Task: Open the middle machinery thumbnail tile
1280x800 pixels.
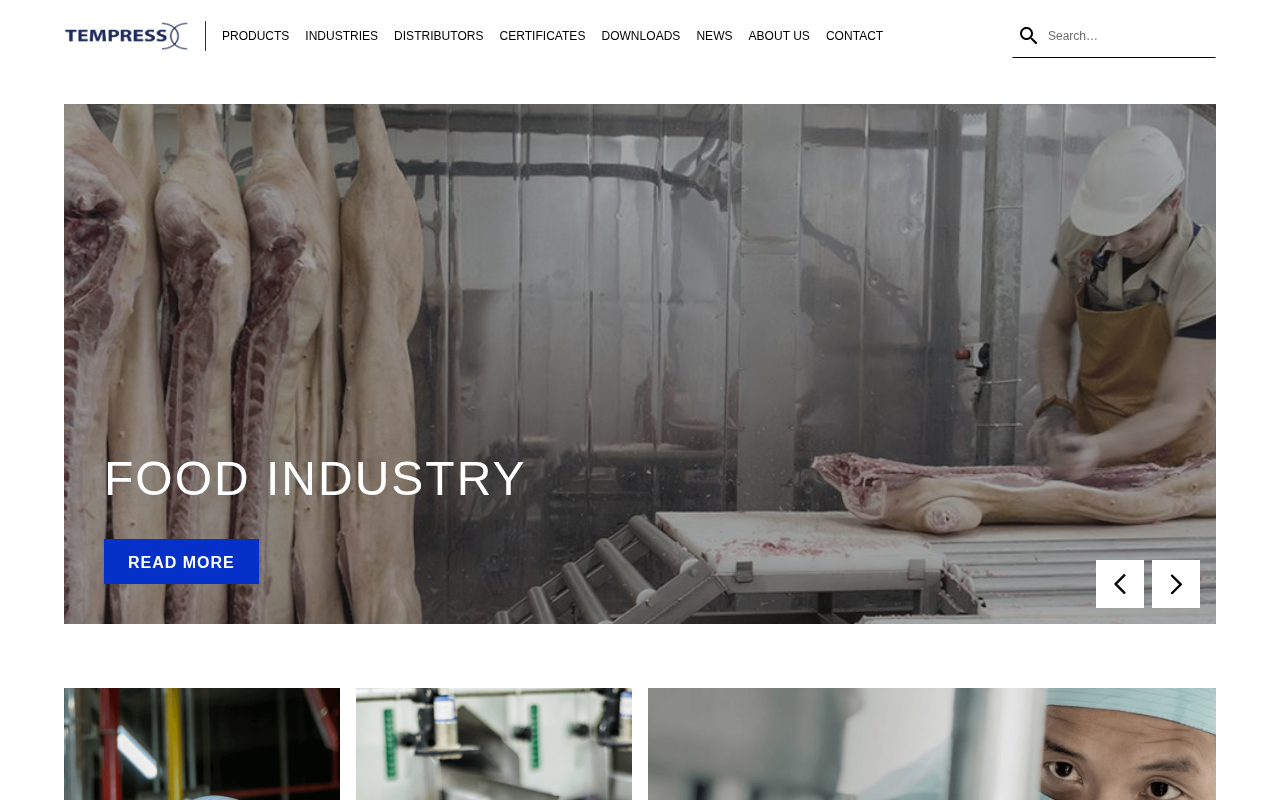Action: (494, 744)
